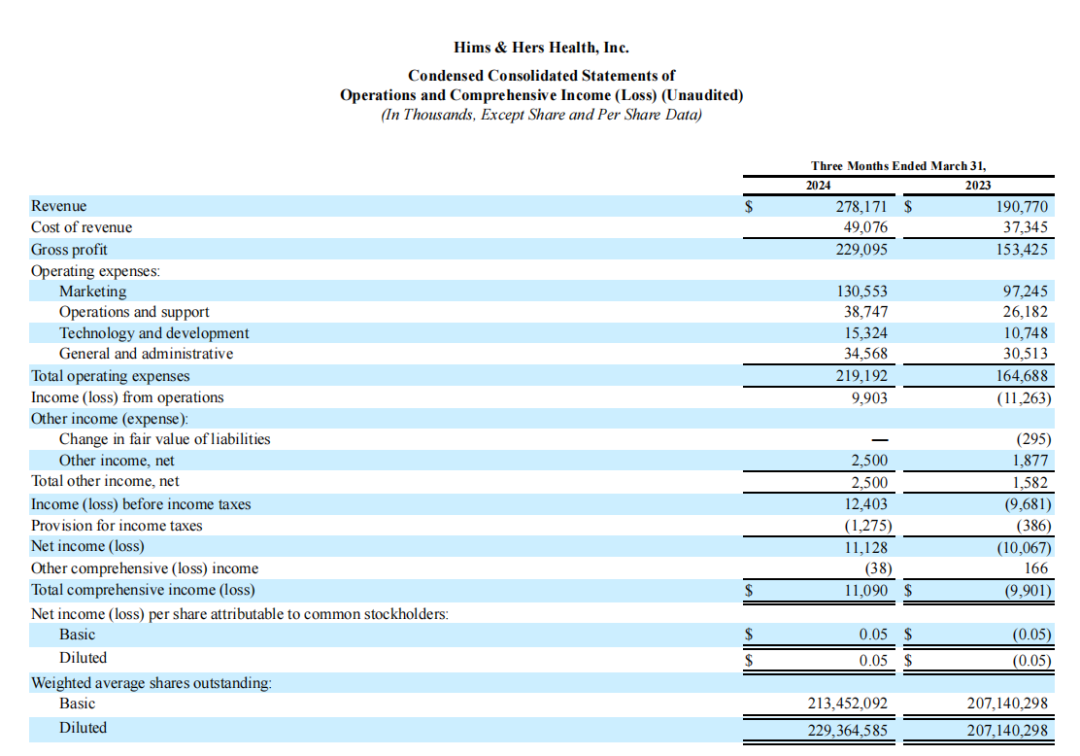Screen dimensions: 1080x756
Task: Click diluted shares value 229,364,585
Action: [848, 730]
